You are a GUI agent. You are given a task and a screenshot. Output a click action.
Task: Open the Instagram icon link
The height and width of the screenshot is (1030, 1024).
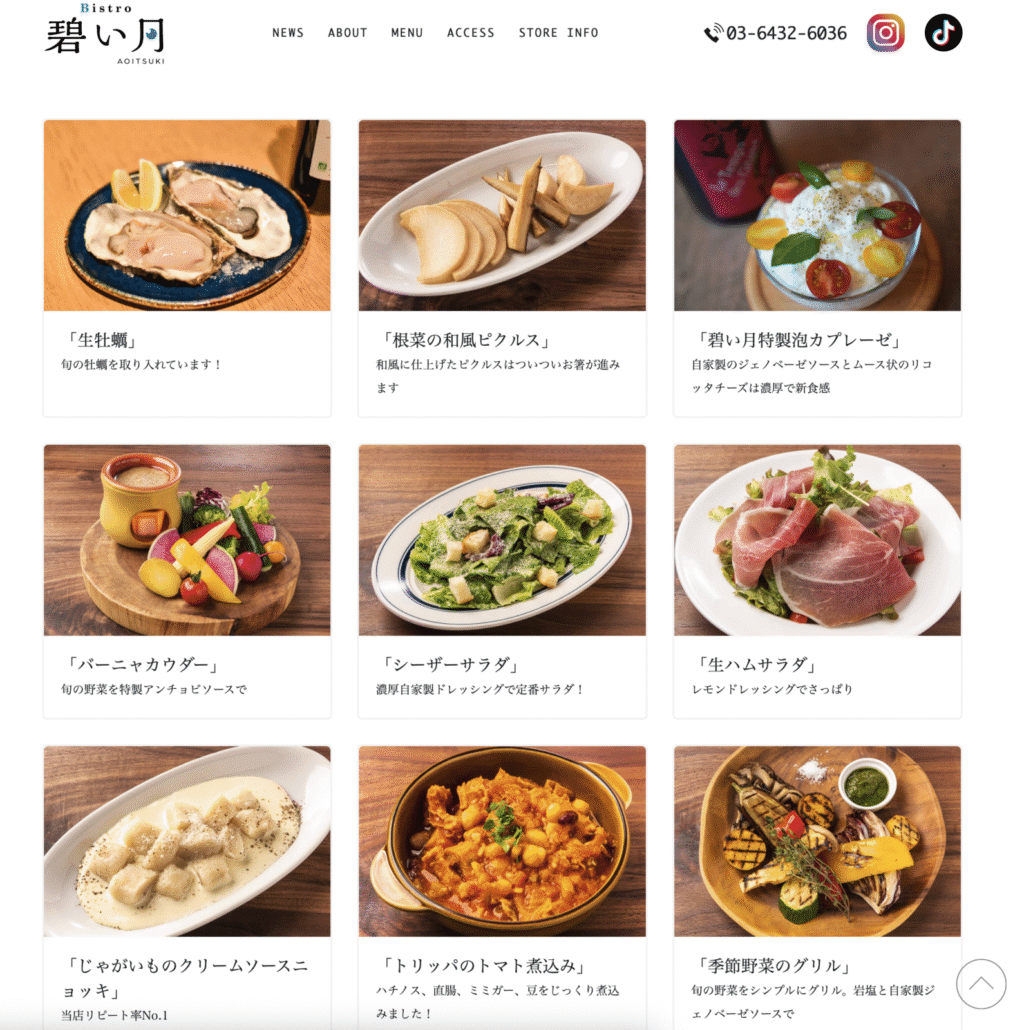coord(885,33)
